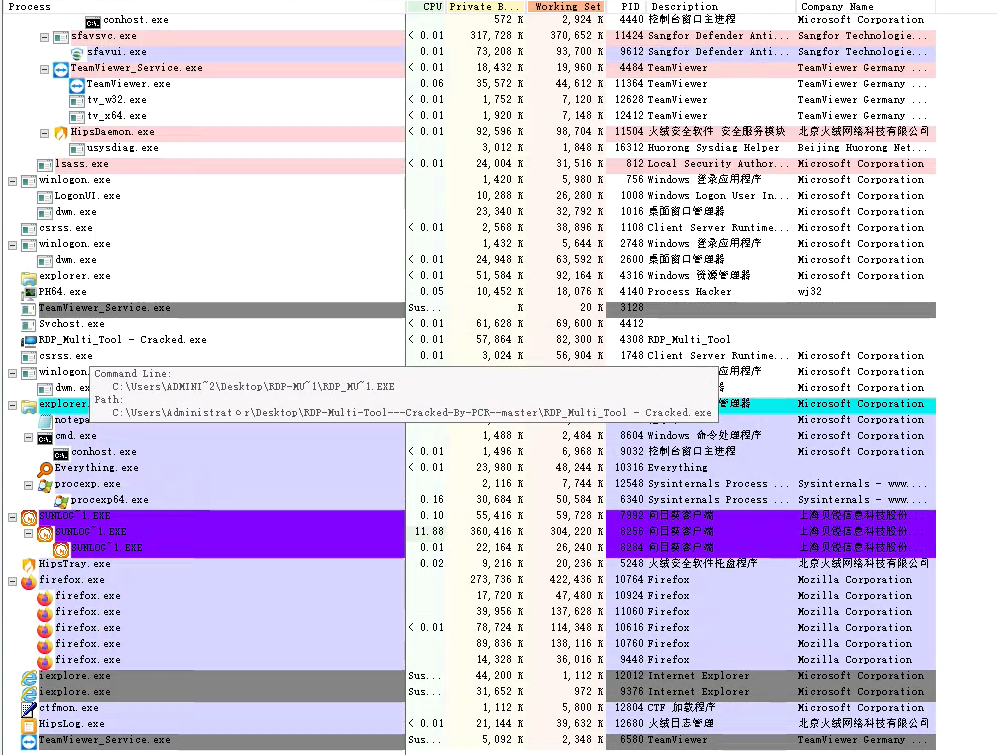Image resolution: width=997 pixels, height=755 pixels.
Task: Click the sfavui.exe Sangfor Defender icon
Action: (x=77, y=52)
